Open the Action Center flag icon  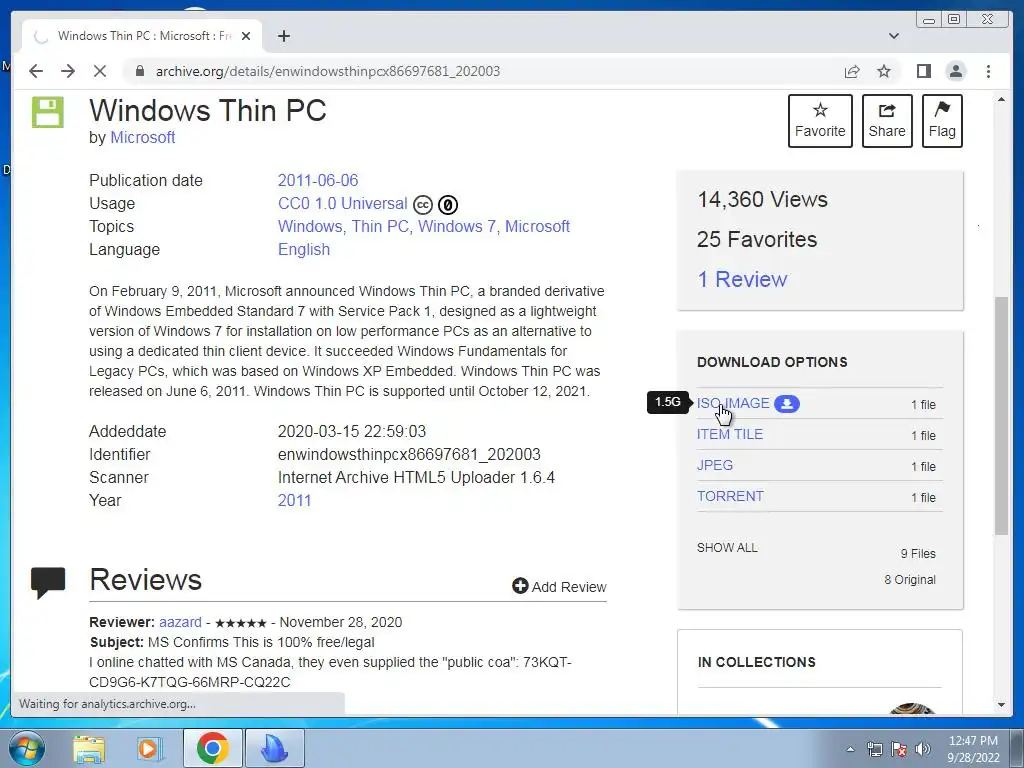(x=899, y=749)
